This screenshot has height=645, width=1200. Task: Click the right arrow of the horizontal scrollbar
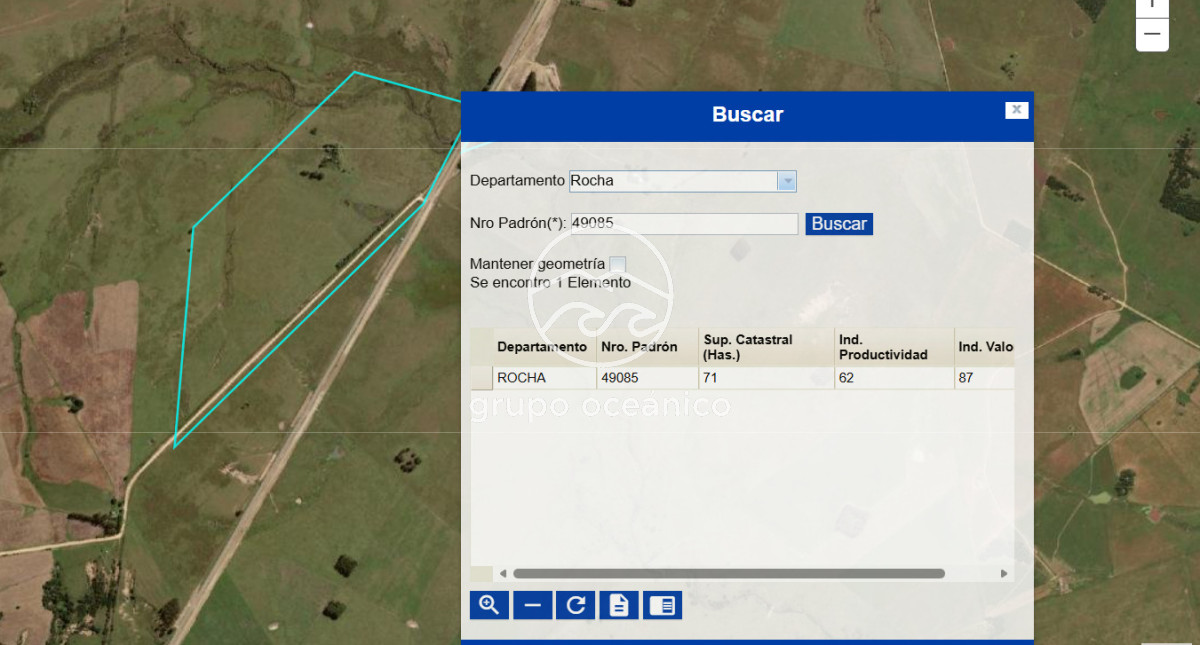click(1003, 573)
